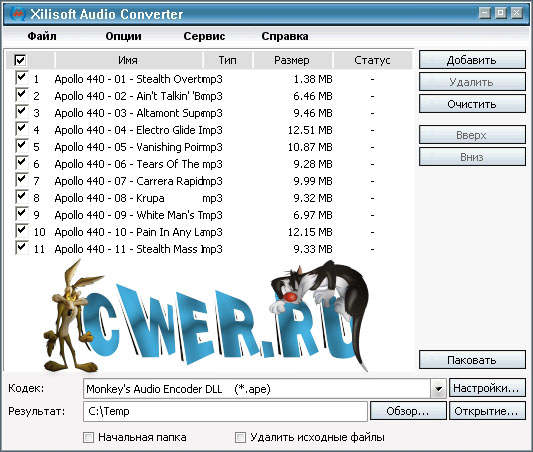Uncheck track 1 Stealth Overture checkbox
The image size is (533, 452).
point(22,77)
